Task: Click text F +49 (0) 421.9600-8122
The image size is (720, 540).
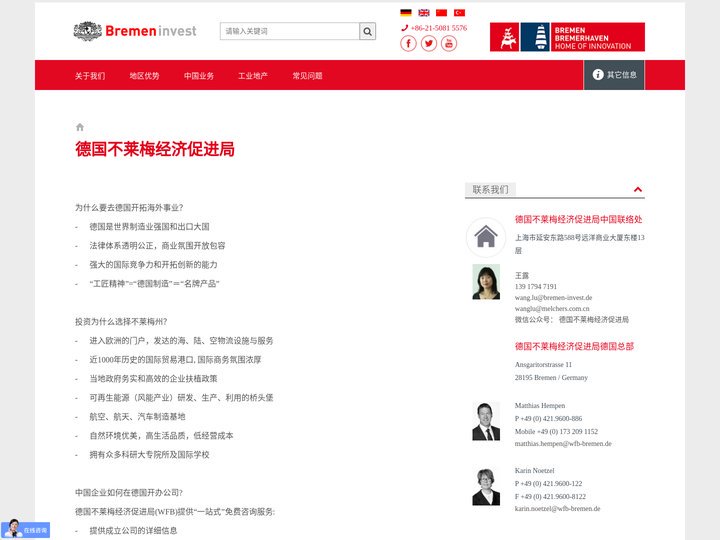Action: click(551, 496)
